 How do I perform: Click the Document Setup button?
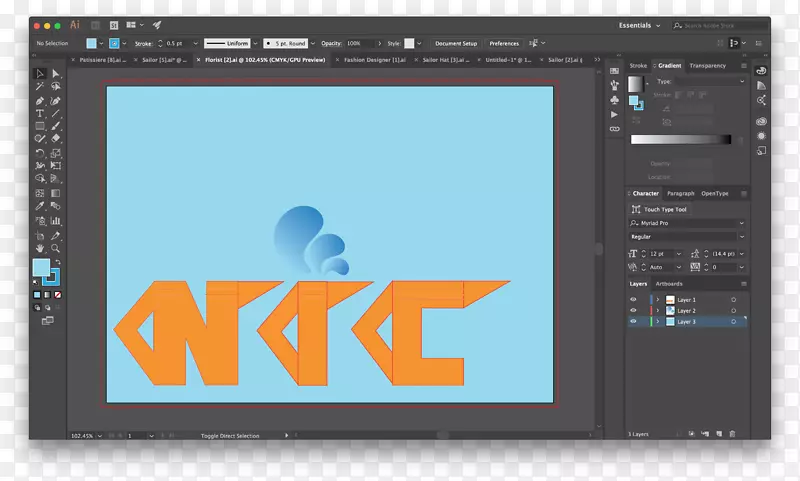[455, 44]
